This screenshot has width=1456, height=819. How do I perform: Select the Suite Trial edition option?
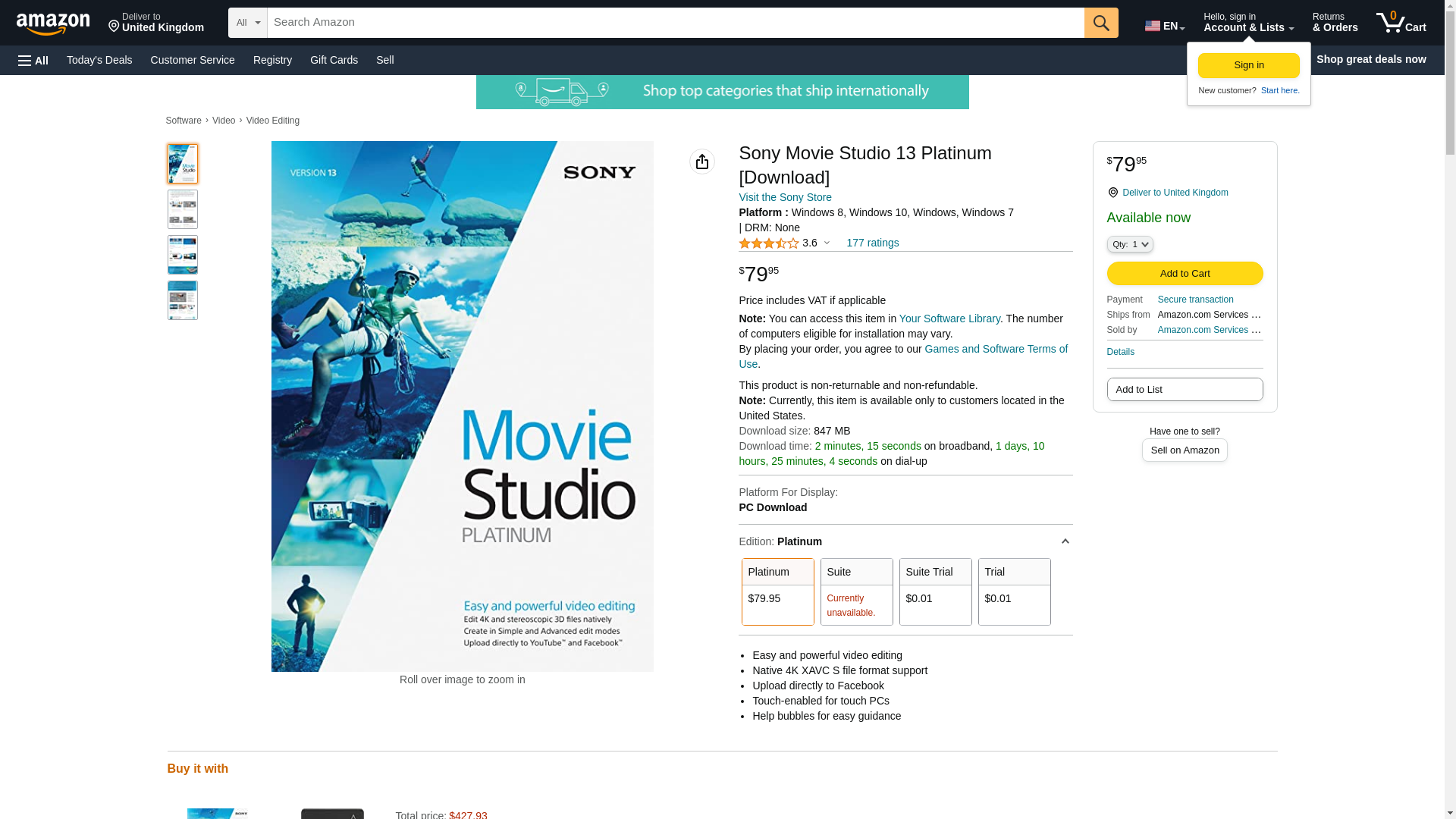pos(935,591)
